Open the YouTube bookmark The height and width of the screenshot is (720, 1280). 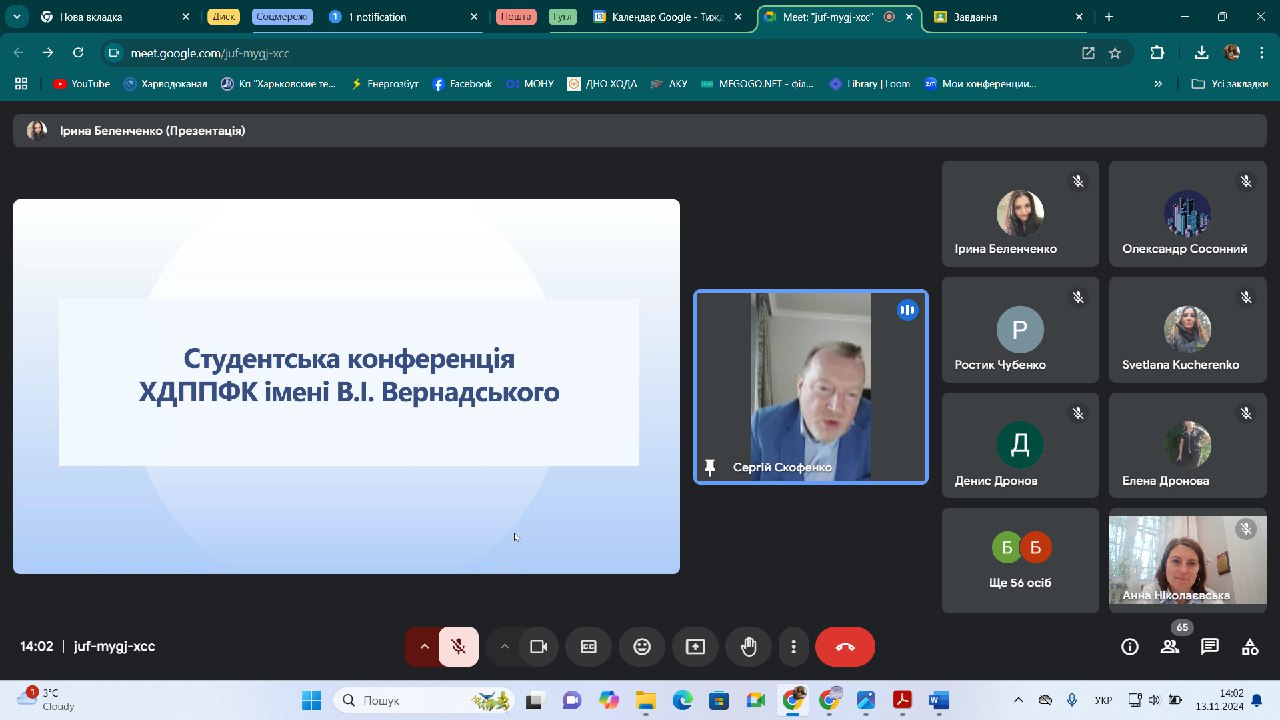(81, 84)
